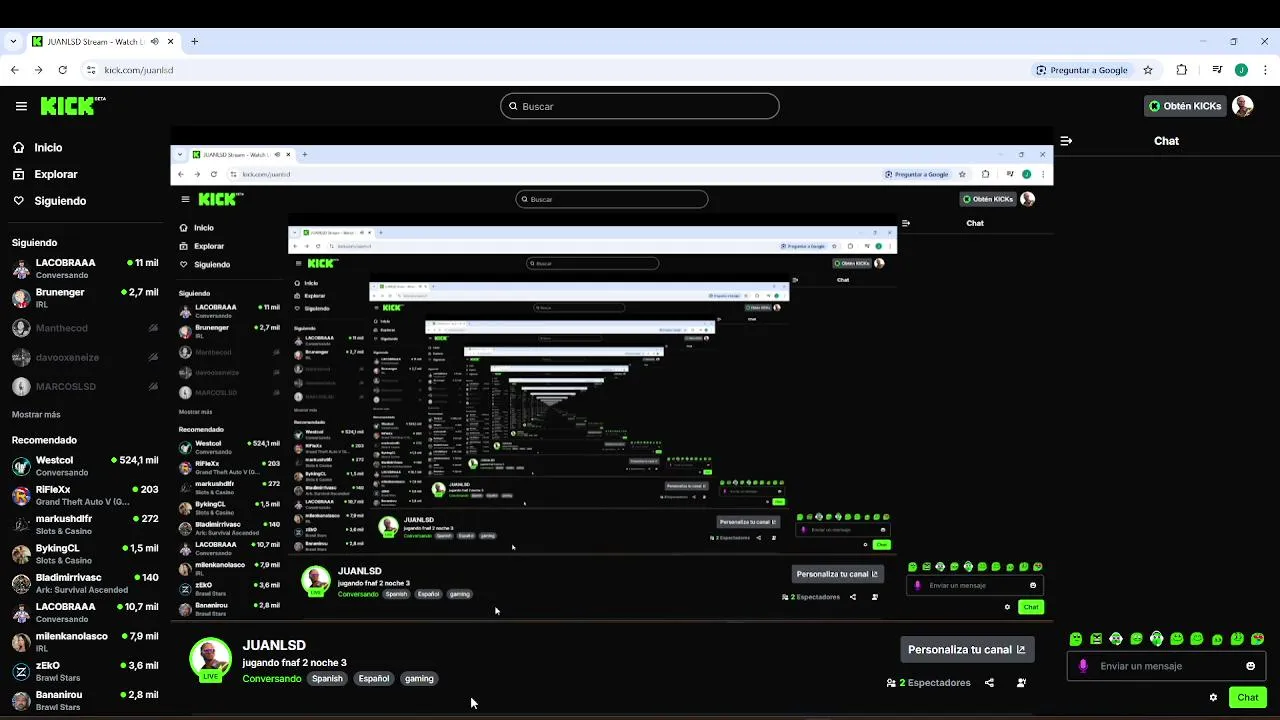Focus the Enviar un mensaje field
Viewport: 1280px width, 720px height.
point(1166,666)
